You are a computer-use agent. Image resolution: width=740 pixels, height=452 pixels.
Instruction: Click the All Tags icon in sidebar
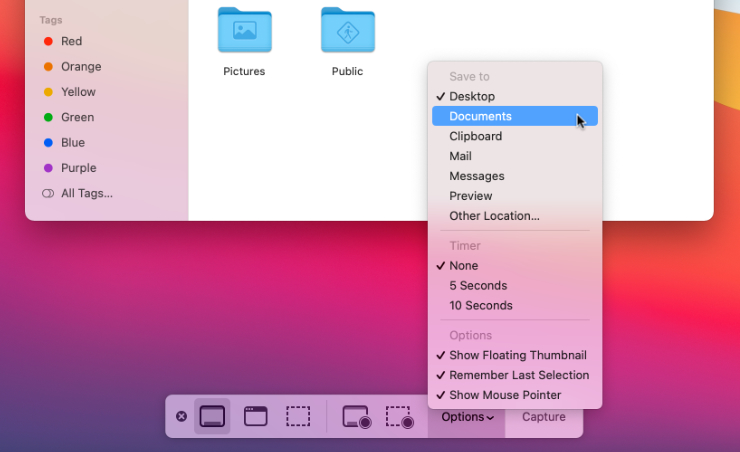coord(48,193)
